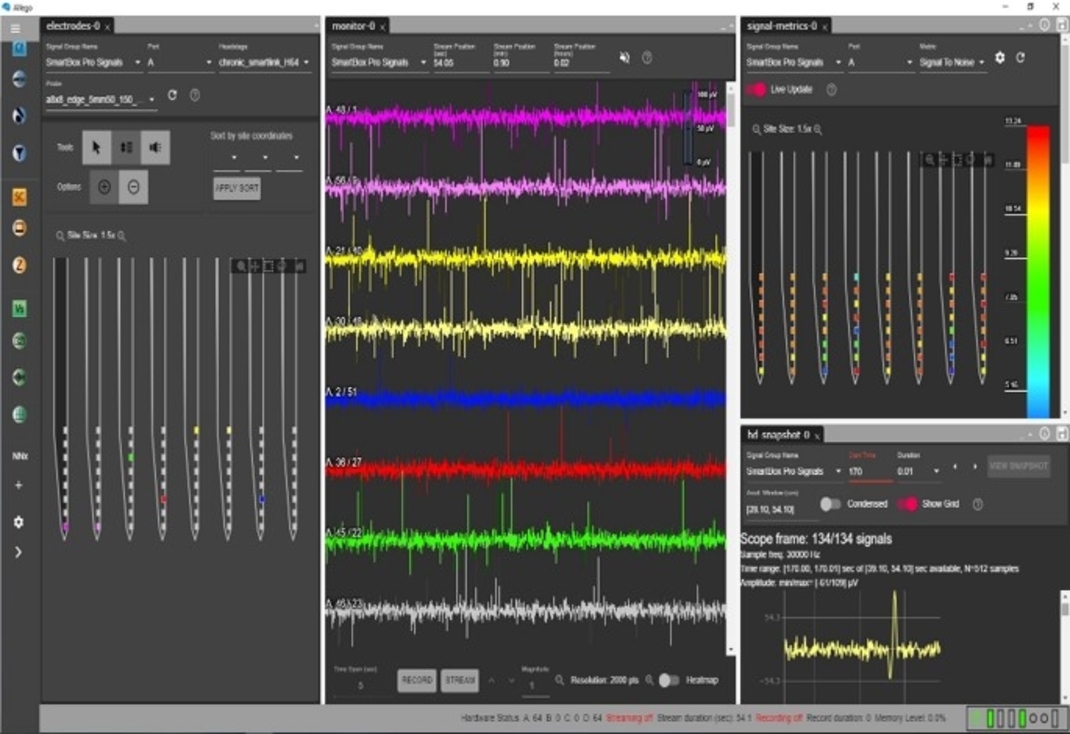Open help icon in monitor panel header
Image resolution: width=1070 pixels, height=734 pixels.
pos(647,58)
